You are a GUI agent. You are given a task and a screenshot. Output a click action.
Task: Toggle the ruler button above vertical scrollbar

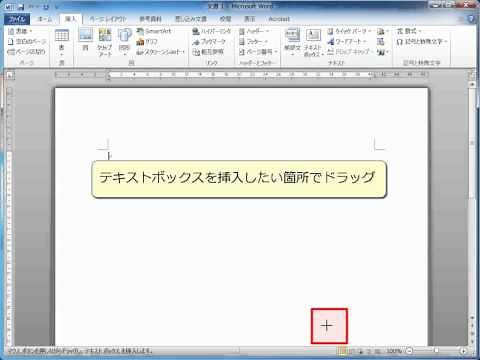pos(472,75)
